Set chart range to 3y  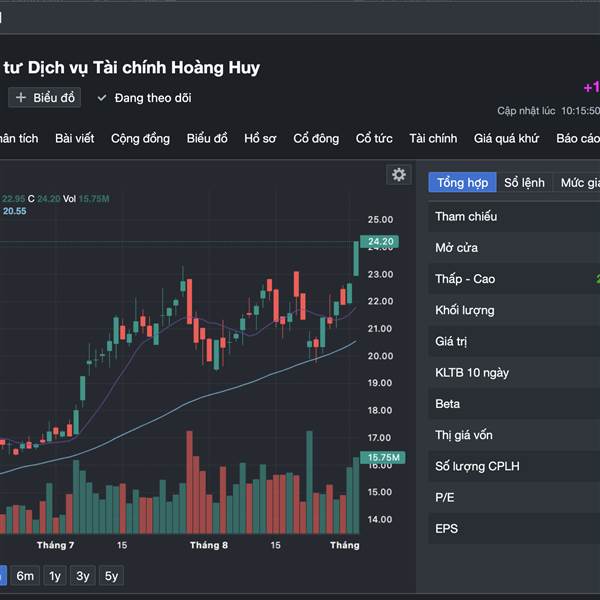[x=83, y=576]
